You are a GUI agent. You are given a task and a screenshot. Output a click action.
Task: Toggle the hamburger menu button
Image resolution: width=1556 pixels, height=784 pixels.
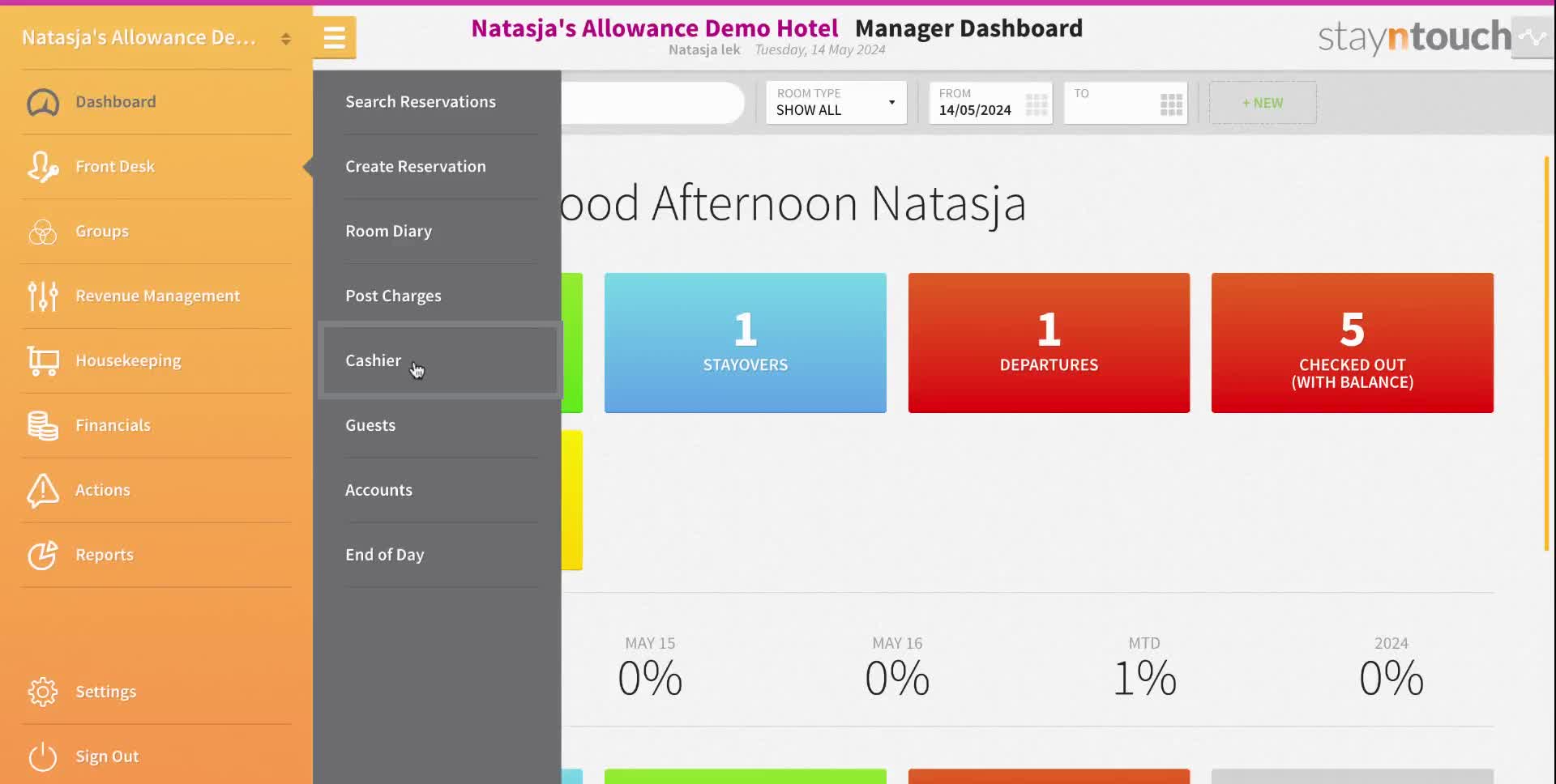pyautogui.click(x=335, y=37)
